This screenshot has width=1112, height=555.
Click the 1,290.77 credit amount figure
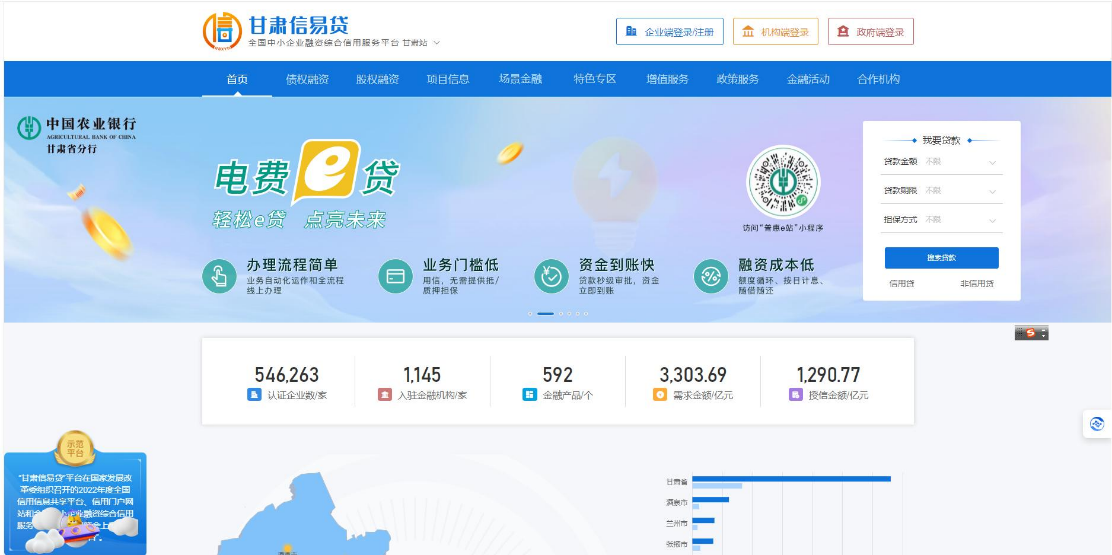[x=828, y=374]
